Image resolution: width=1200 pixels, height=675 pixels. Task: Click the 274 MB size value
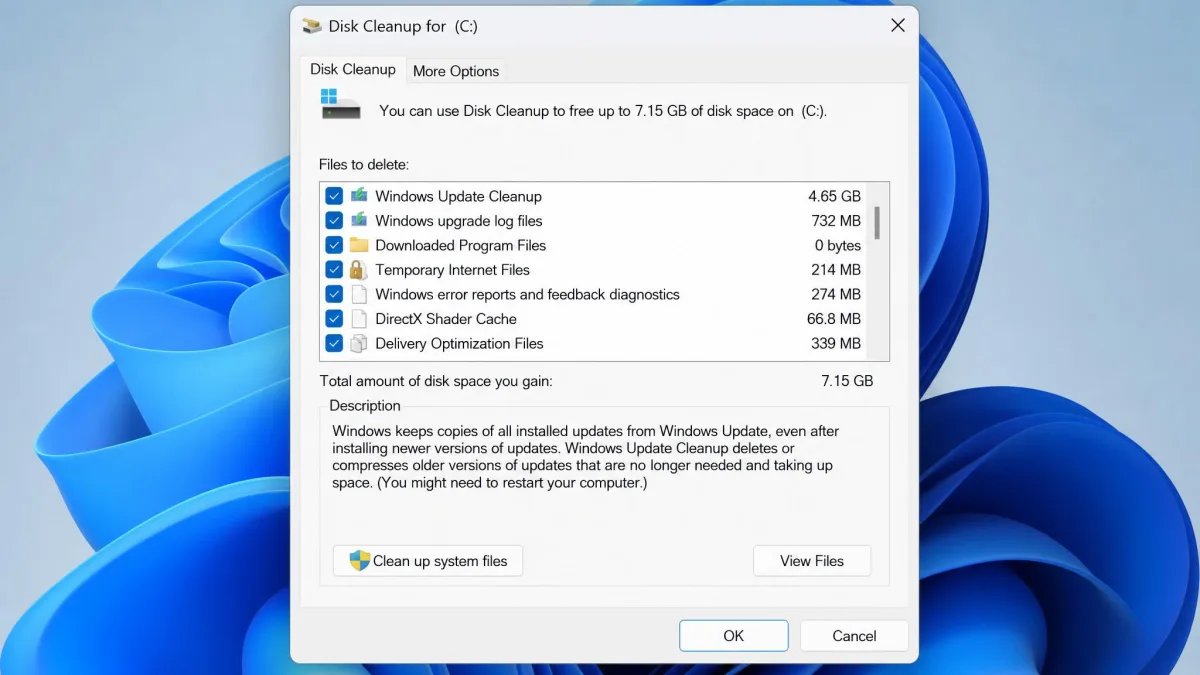tap(836, 294)
